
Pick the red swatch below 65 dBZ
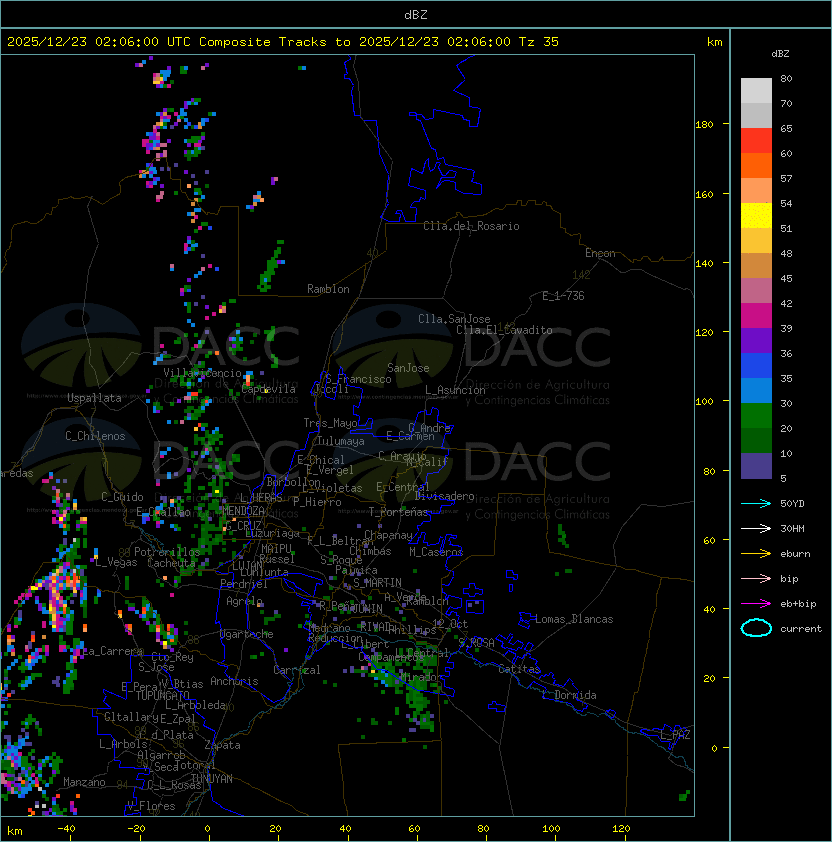pyautogui.click(x=756, y=141)
